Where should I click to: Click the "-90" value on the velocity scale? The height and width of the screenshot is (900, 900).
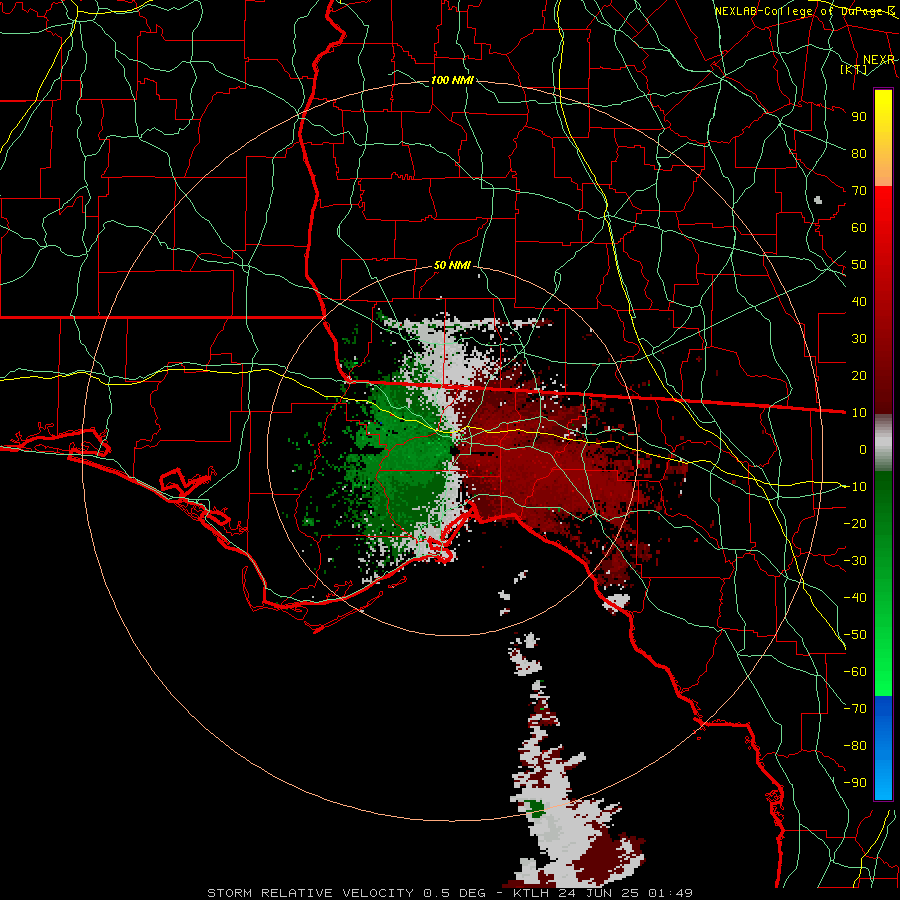[855, 783]
